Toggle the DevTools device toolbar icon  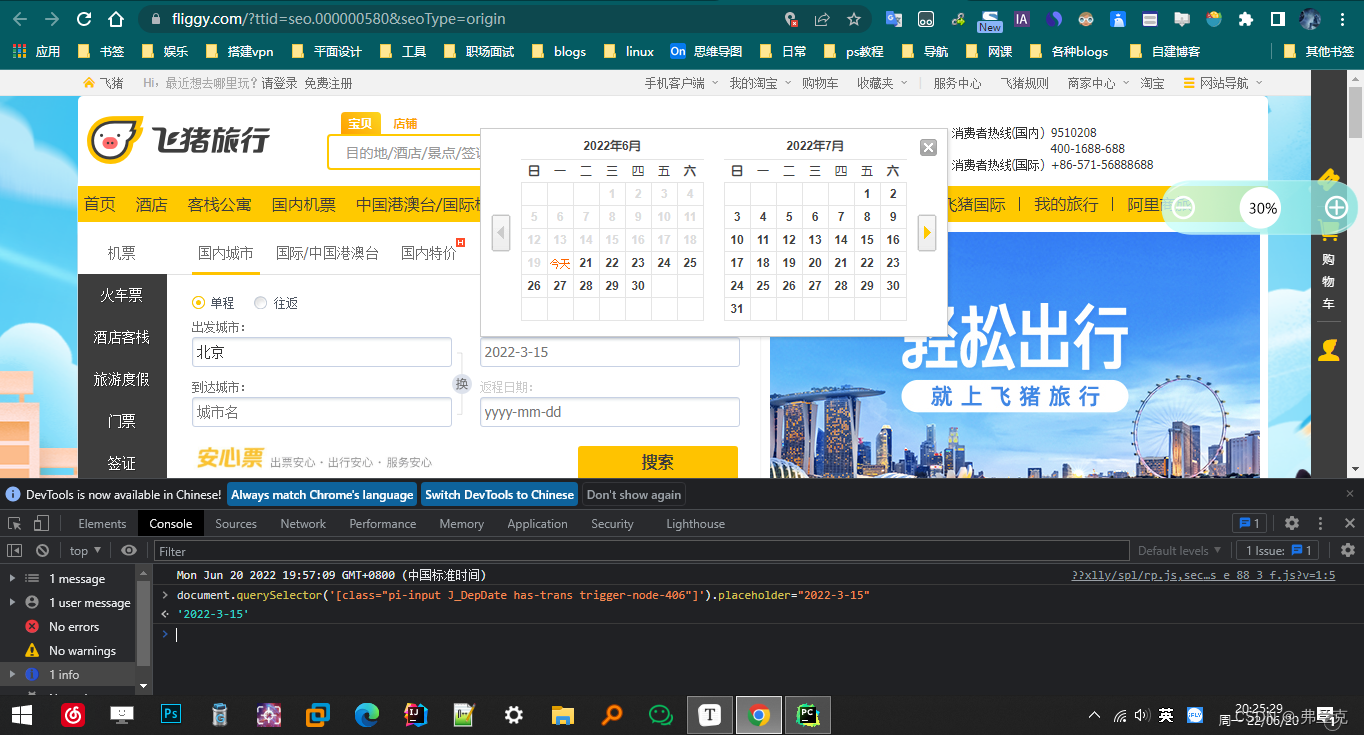click(41, 523)
